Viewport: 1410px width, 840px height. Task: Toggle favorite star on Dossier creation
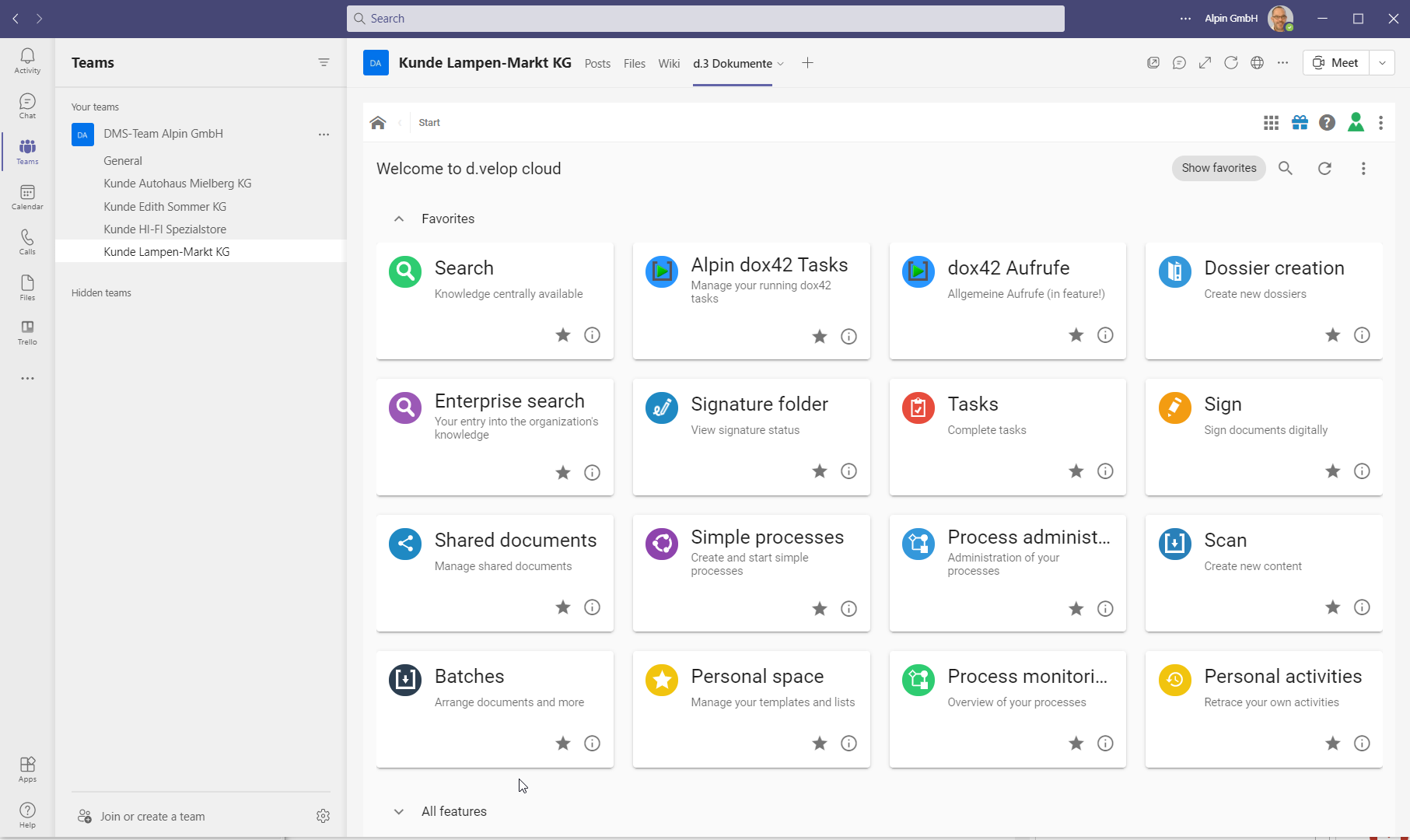[x=1333, y=335]
